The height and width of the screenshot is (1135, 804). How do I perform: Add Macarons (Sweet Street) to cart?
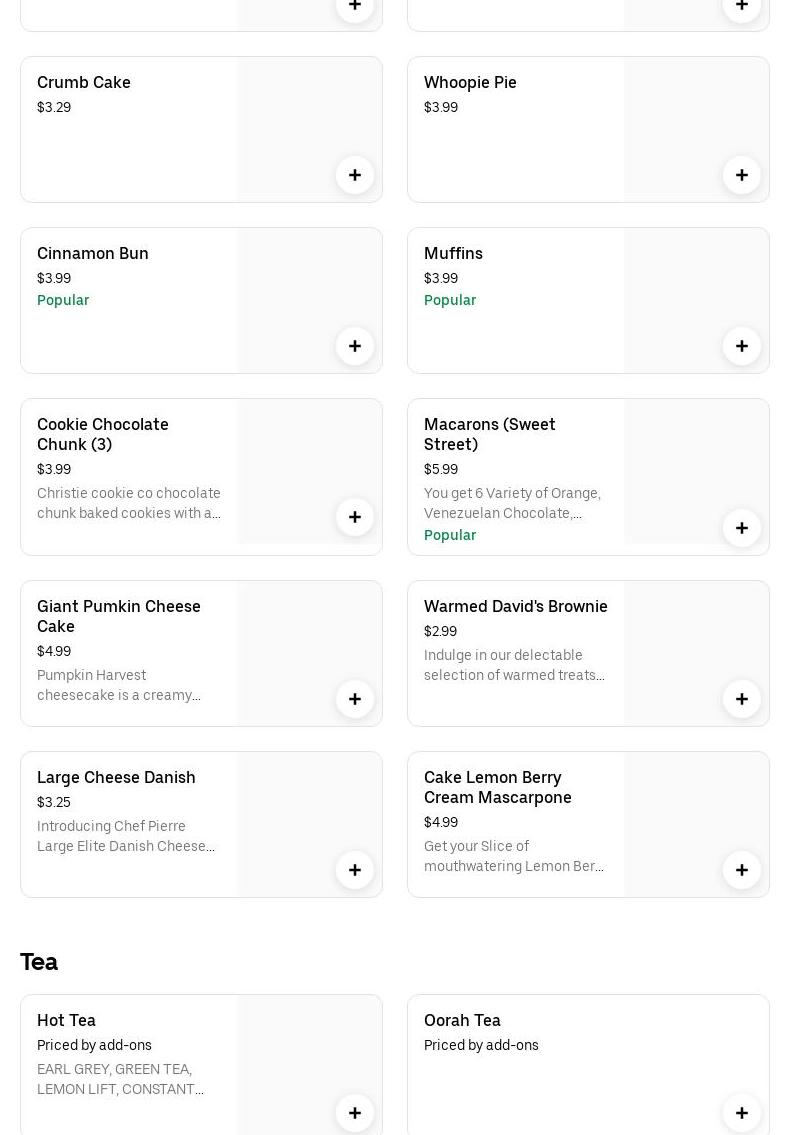click(x=742, y=528)
